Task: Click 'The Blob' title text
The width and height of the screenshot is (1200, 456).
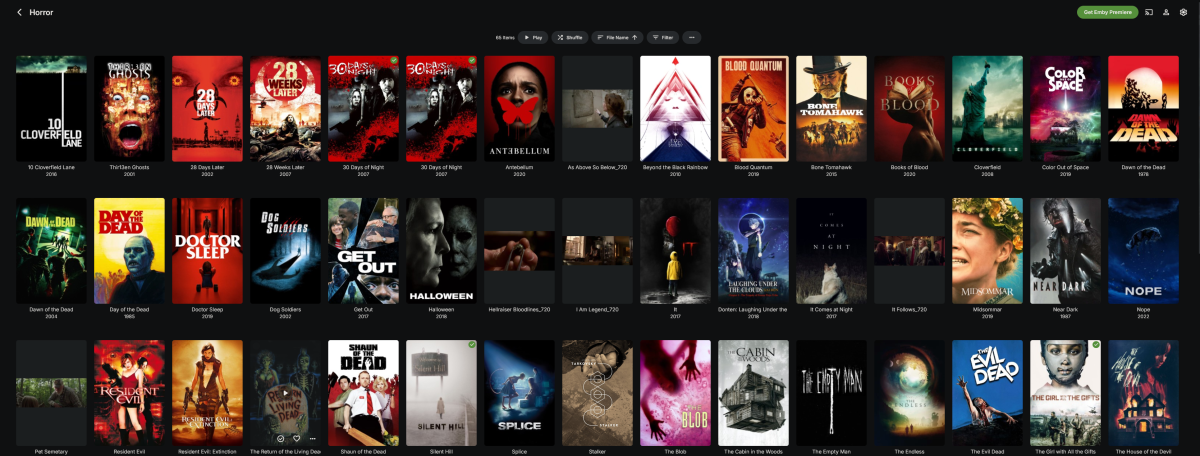Action: [x=675, y=452]
